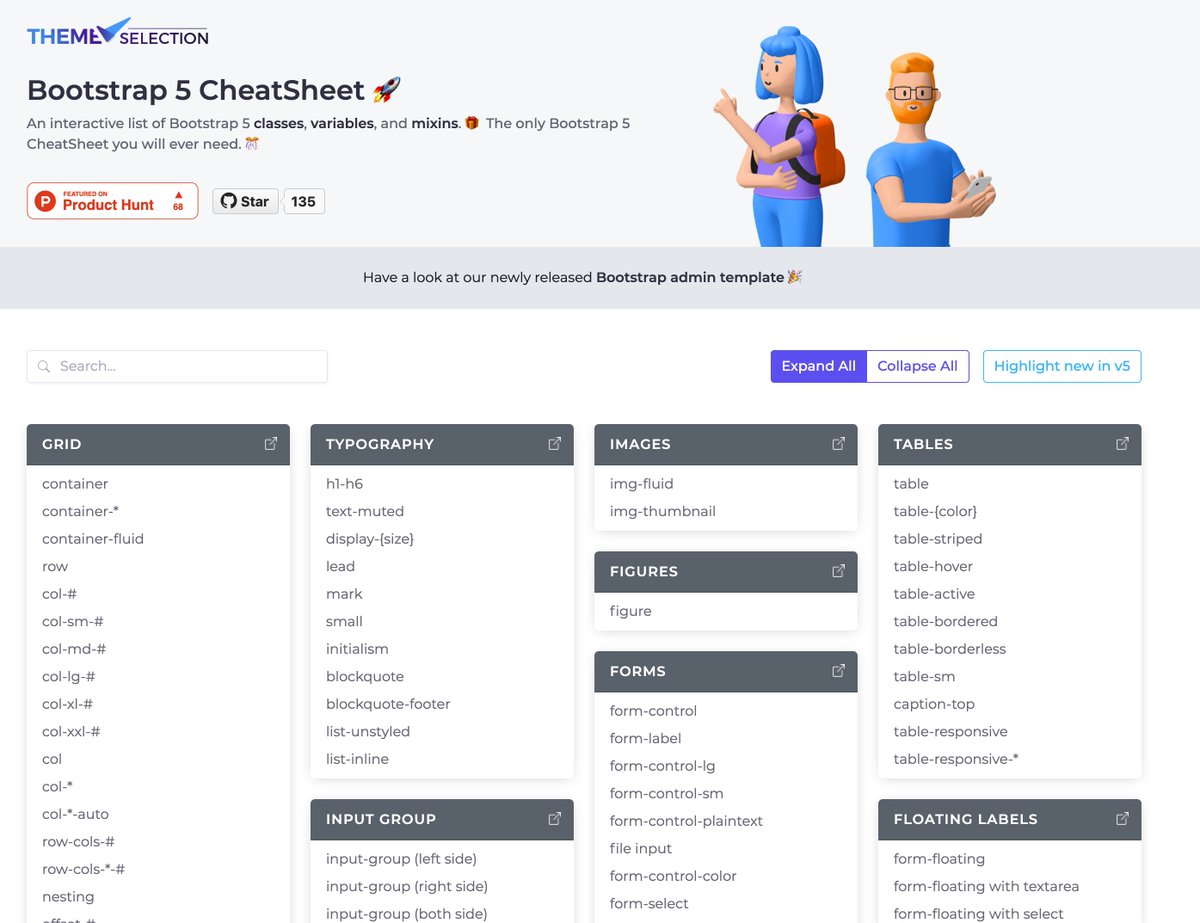Select the list-inline entry
This screenshot has width=1200, height=923.
tap(357, 759)
